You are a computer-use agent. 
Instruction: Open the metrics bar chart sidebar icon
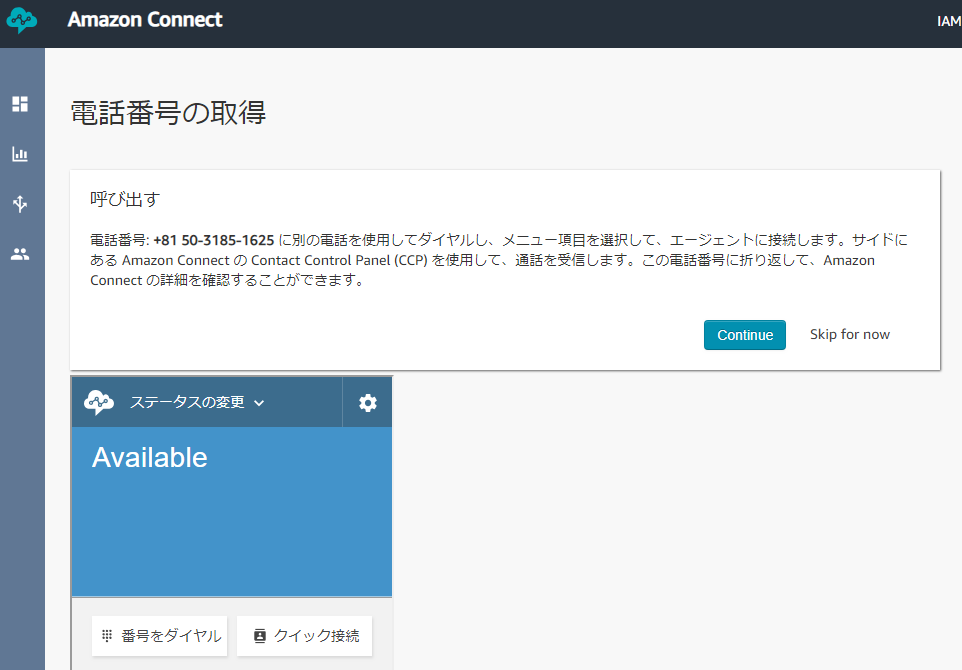[20, 154]
